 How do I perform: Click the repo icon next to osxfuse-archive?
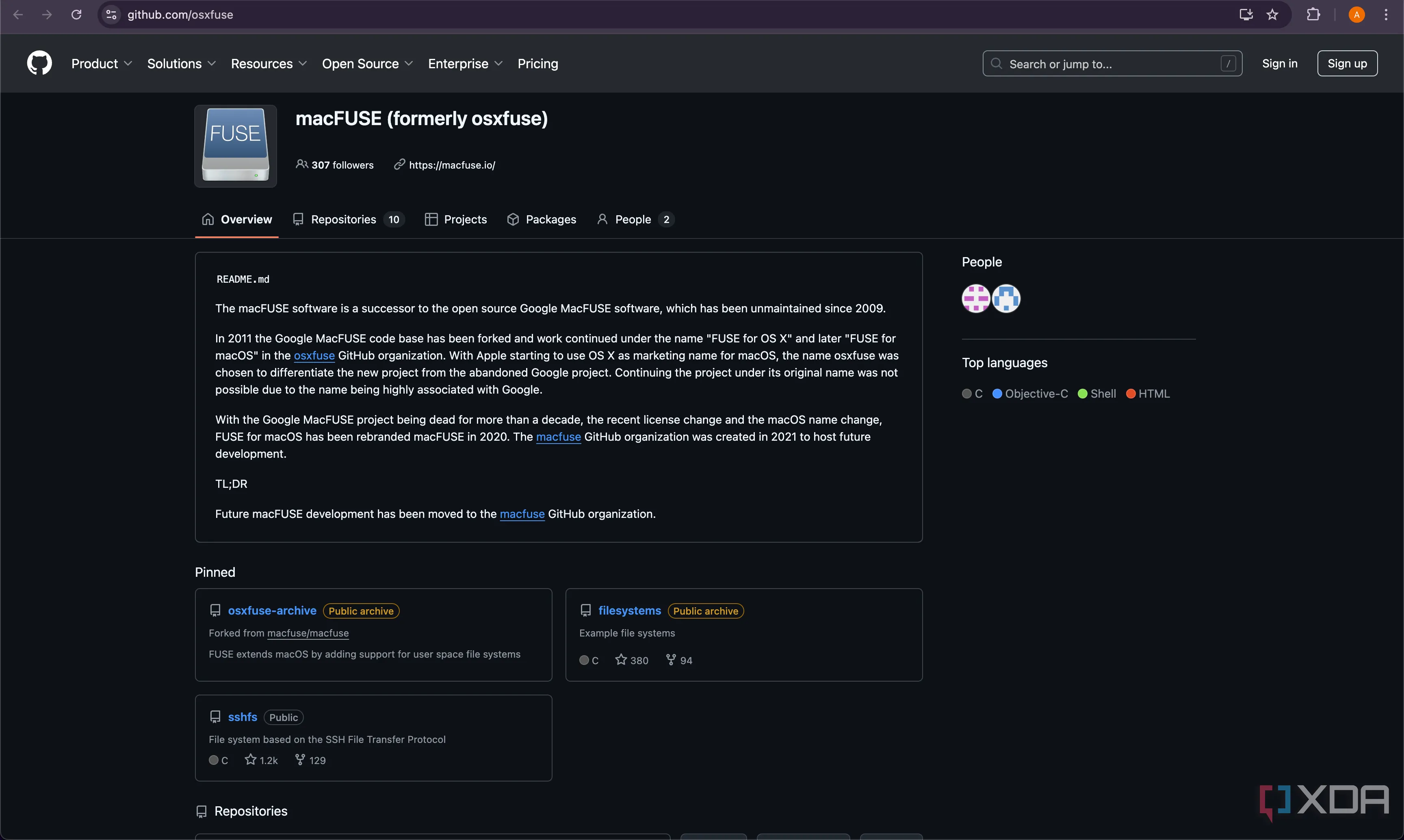coord(215,611)
